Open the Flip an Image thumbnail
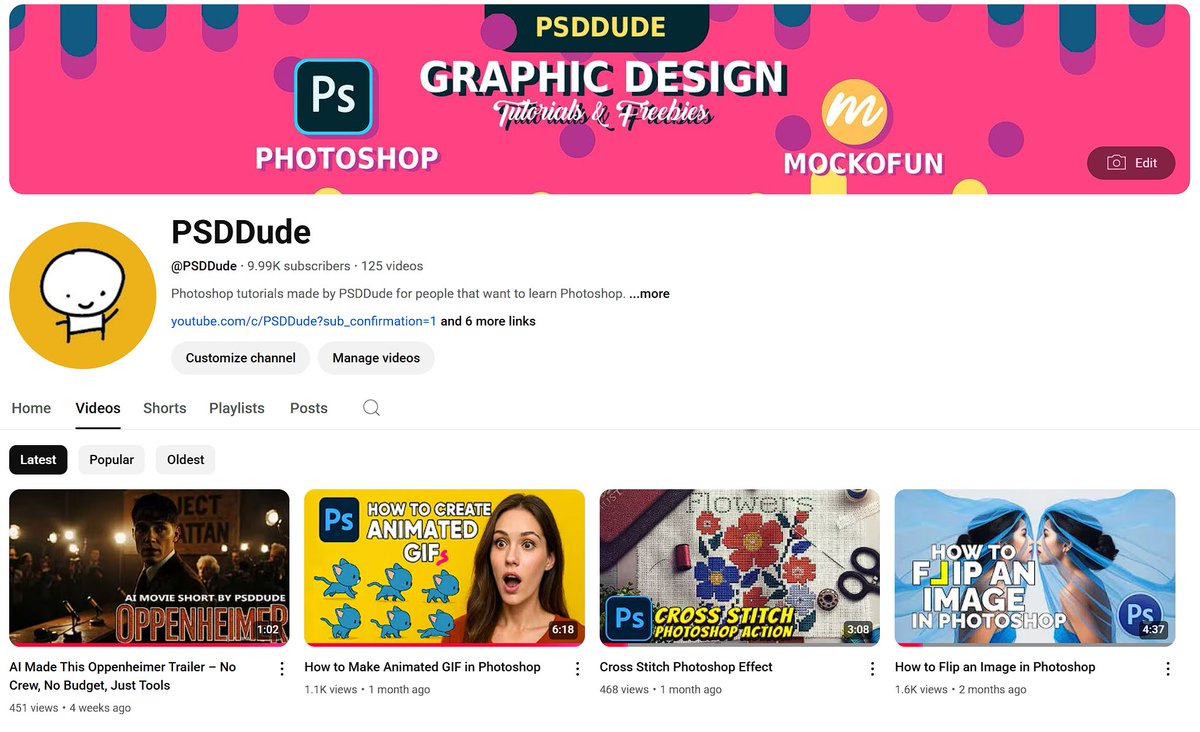1200x732 pixels. point(1035,568)
